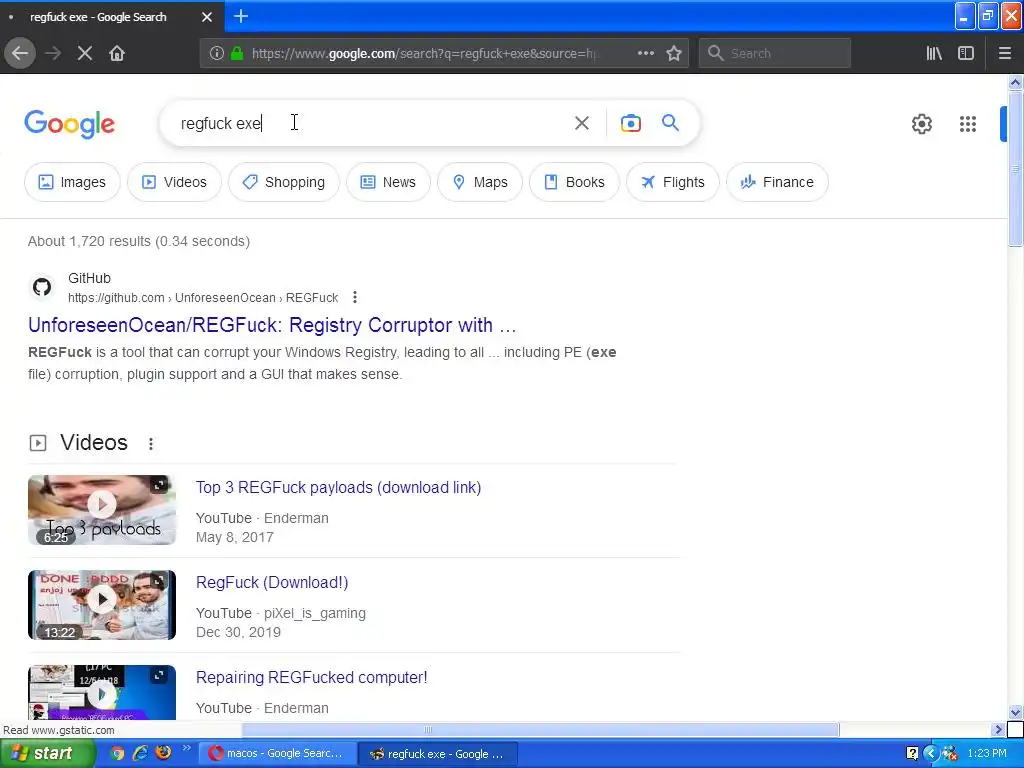The width and height of the screenshot is (1024, 768).
Task: Stop loading the page with X button
Action: click(85, 53)
